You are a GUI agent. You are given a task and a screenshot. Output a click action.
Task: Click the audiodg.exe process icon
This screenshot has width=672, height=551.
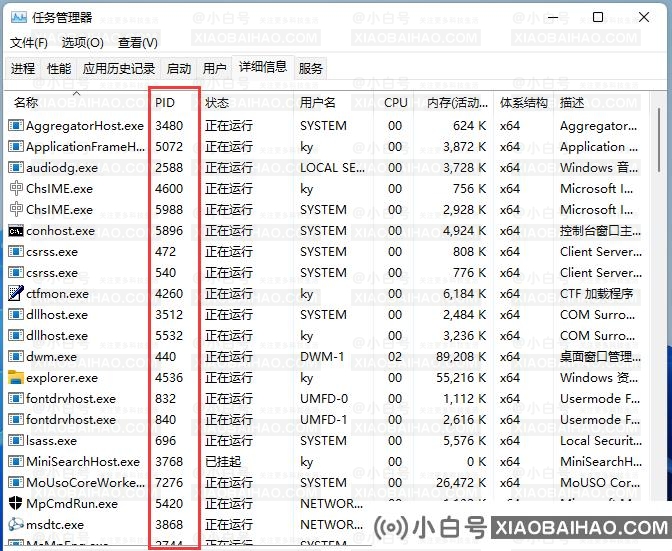click(x=16, y=168)
